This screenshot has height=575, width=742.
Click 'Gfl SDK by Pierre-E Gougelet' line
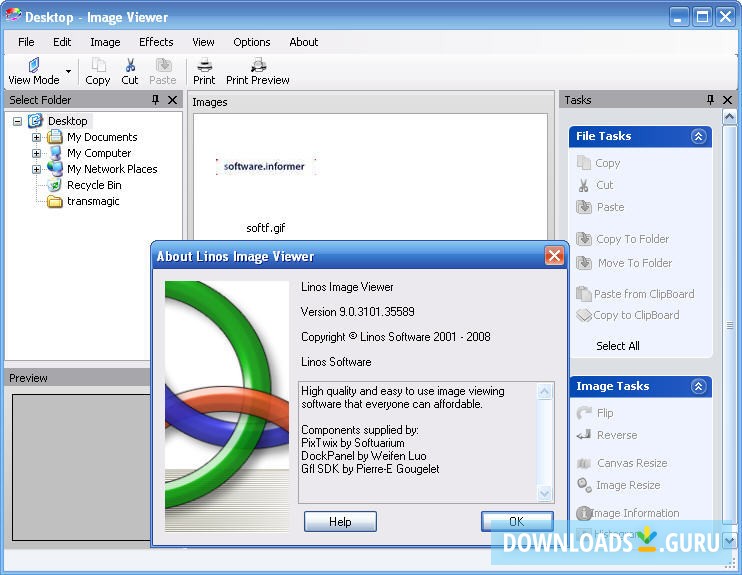click(x=370, y=469)
